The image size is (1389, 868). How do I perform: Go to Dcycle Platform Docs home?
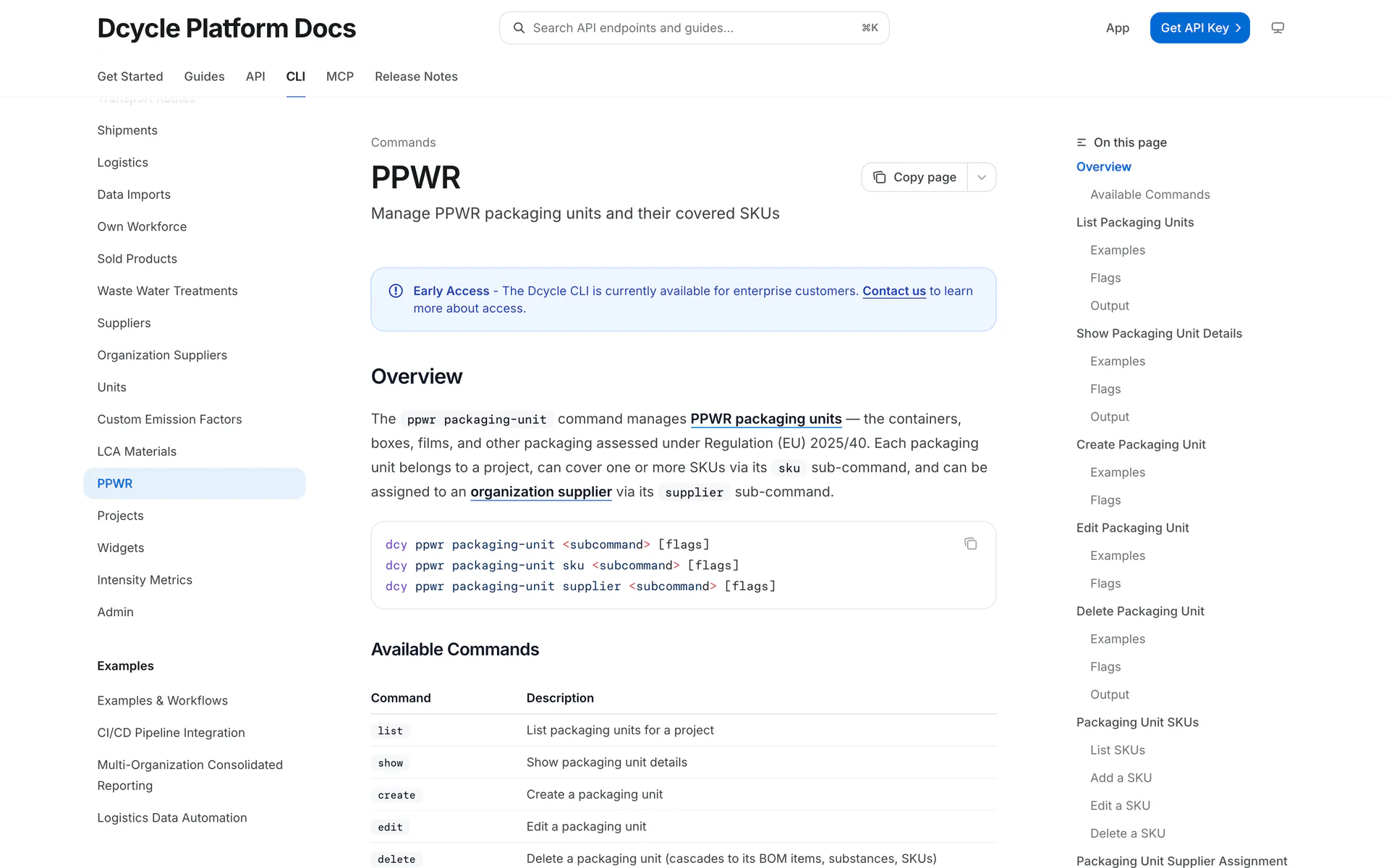pyautogui.click(x=226, y=29)
